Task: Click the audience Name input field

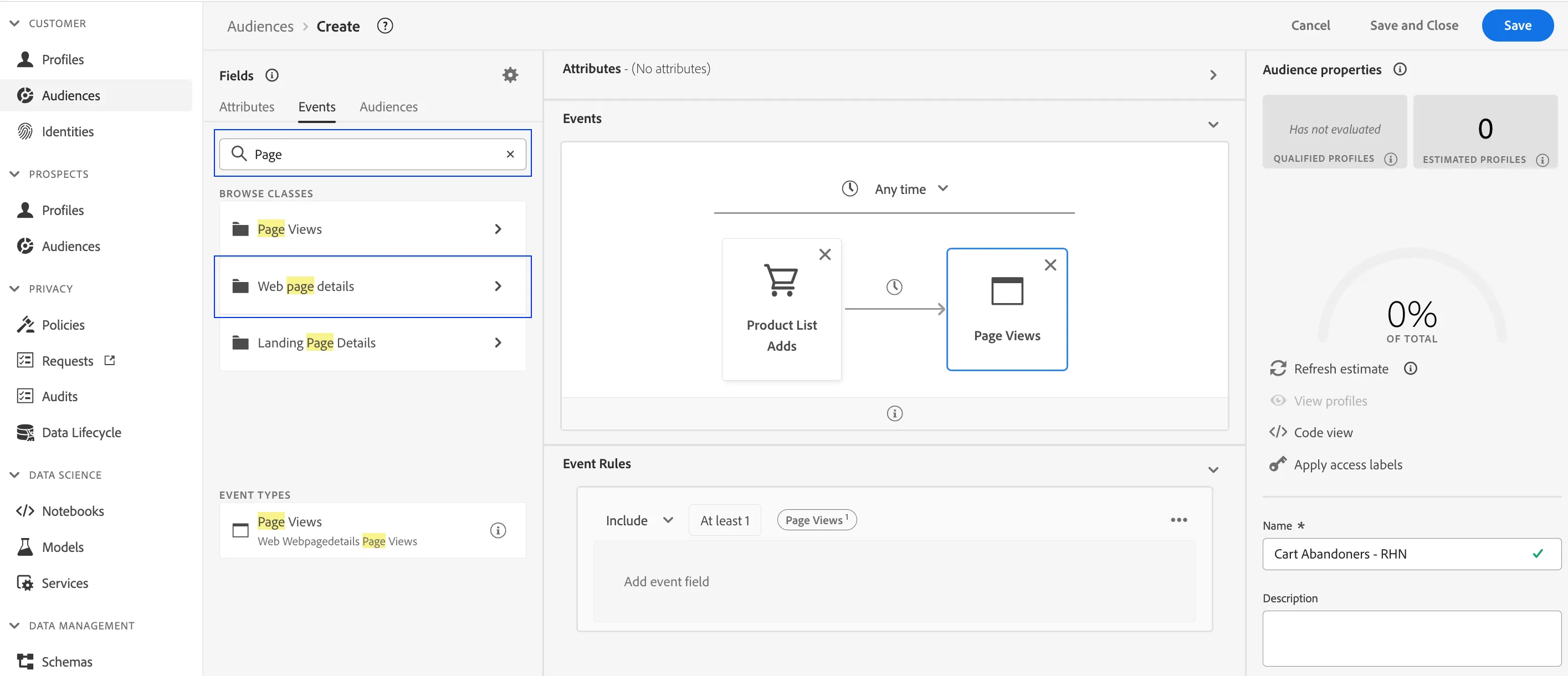Action: pyautogui.click(x=1411, y=554)
